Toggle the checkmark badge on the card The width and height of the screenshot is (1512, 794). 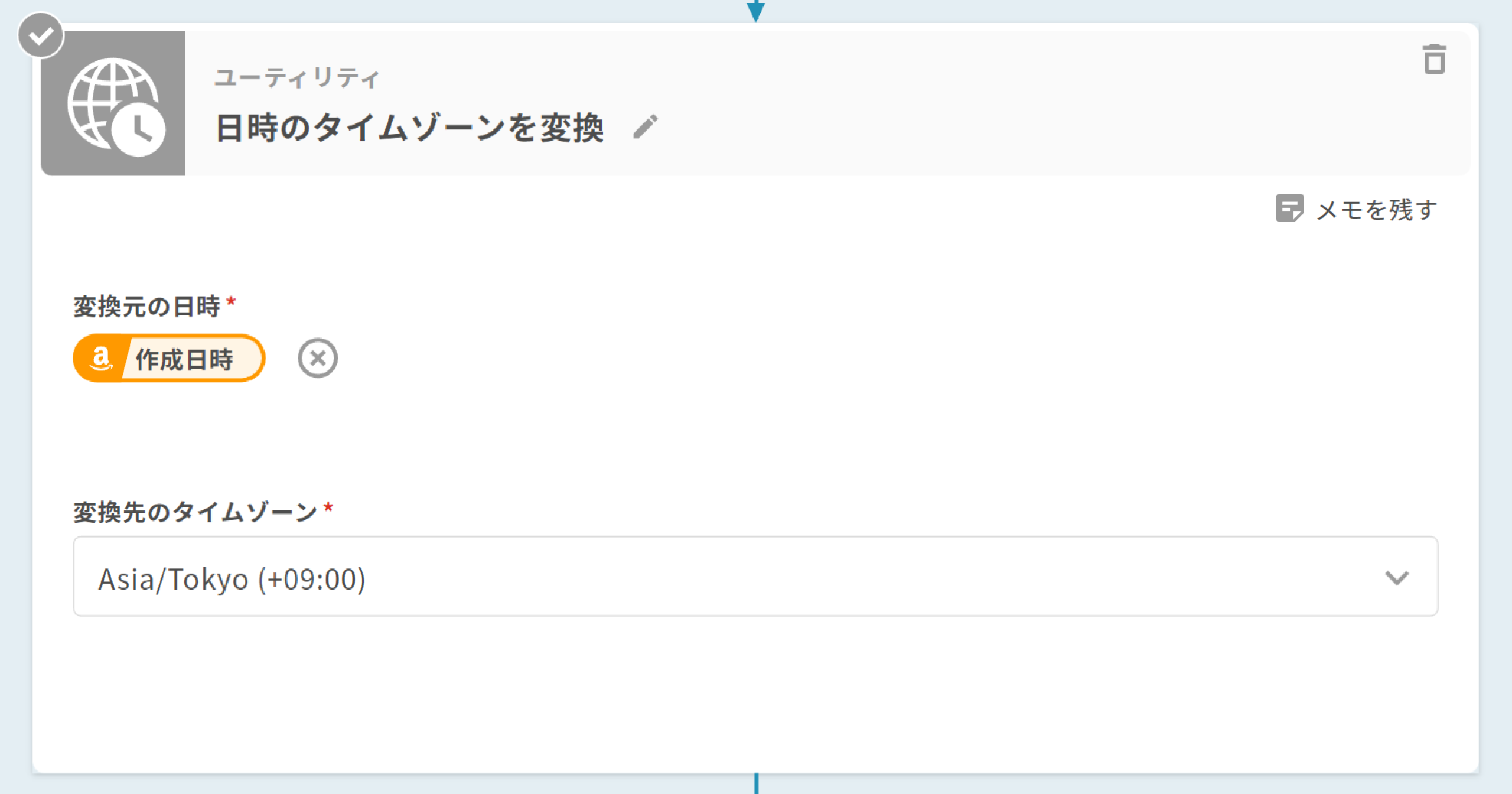[41, 36]
